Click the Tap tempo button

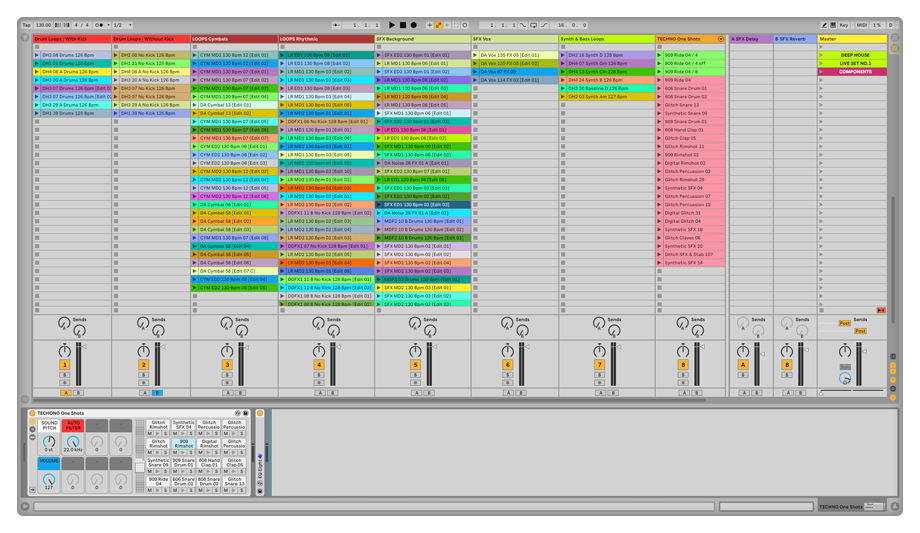pos(26,25)
